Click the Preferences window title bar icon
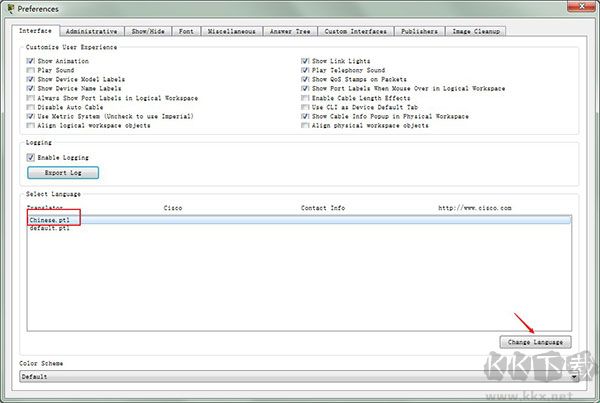 tap(10, 9)
